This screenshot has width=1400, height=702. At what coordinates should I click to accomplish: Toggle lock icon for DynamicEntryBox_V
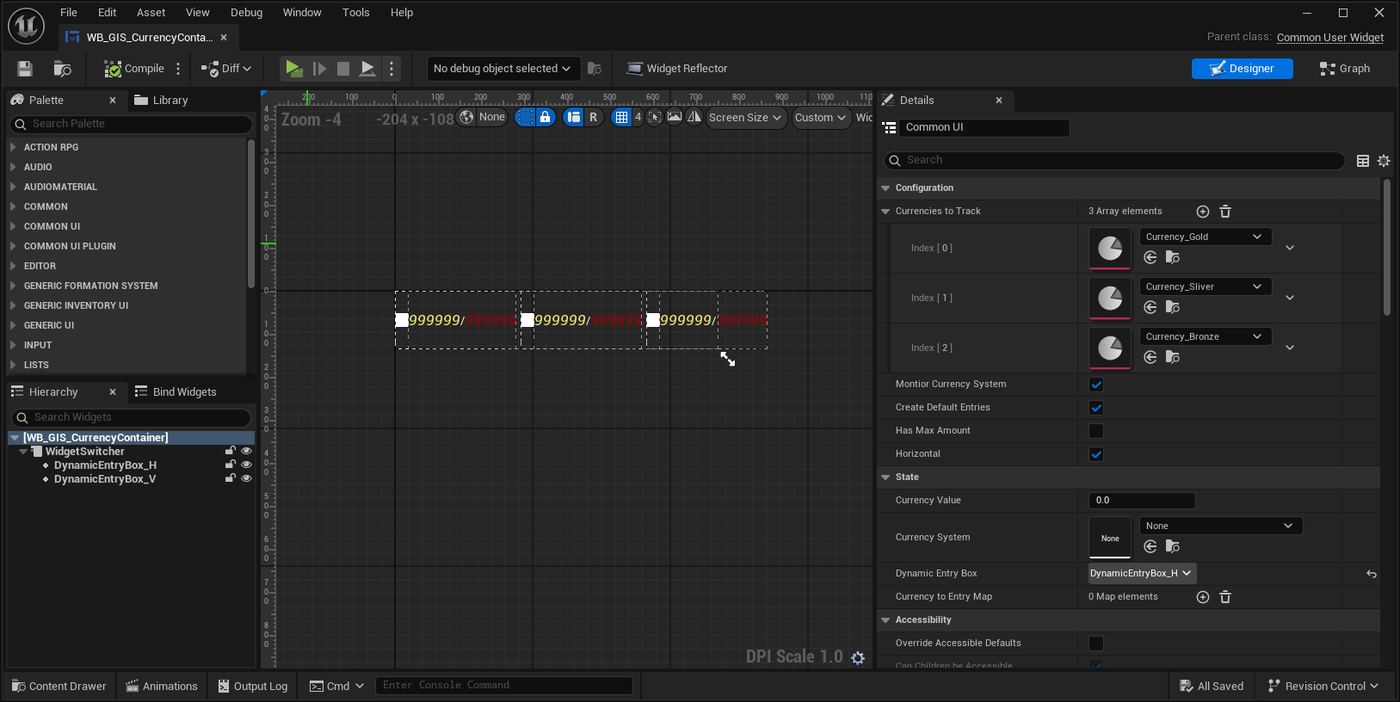coord(230,479)
